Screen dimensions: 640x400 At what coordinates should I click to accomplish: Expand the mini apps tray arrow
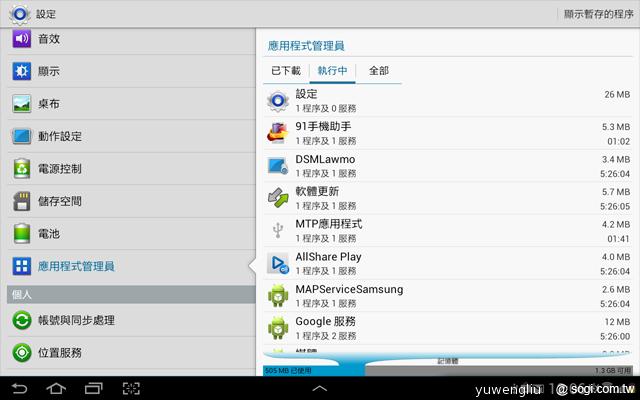coord(320,388)
